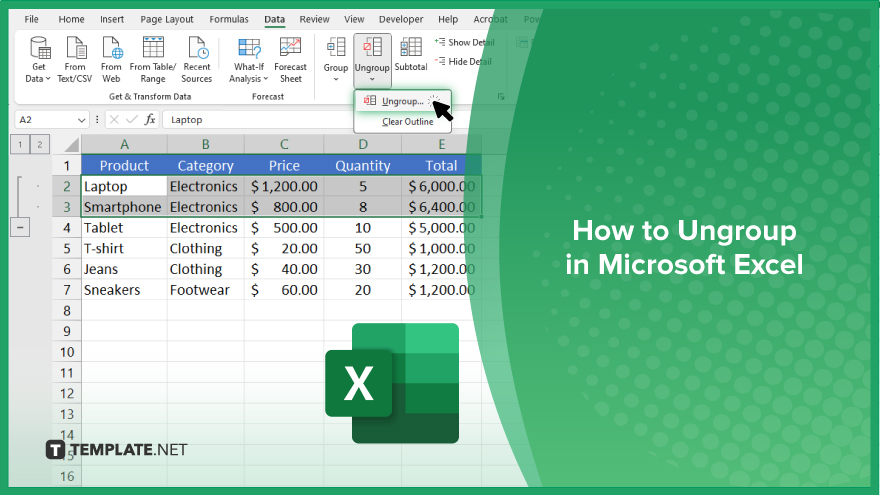Click the Group button icon
This screenshot has width=880, height=495.
click(336, 48)
